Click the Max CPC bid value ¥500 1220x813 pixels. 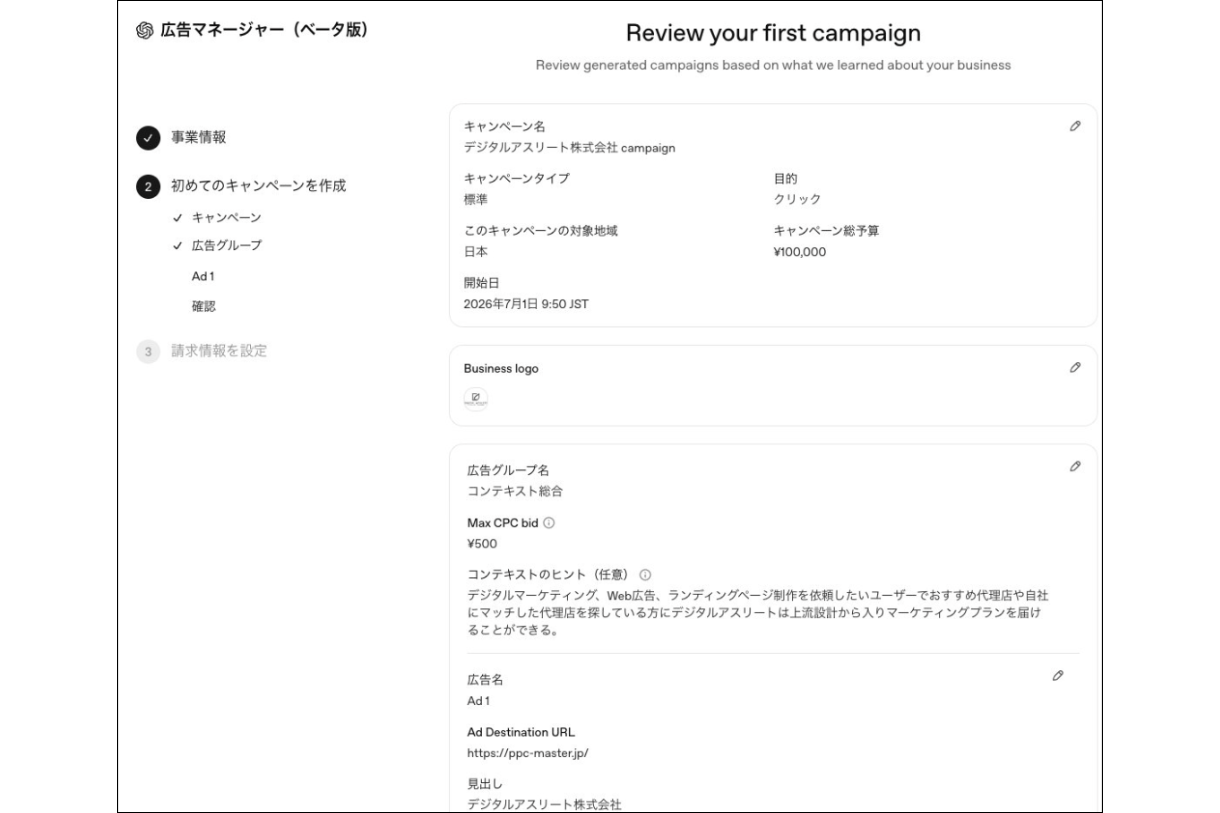(x=482, y=544)
